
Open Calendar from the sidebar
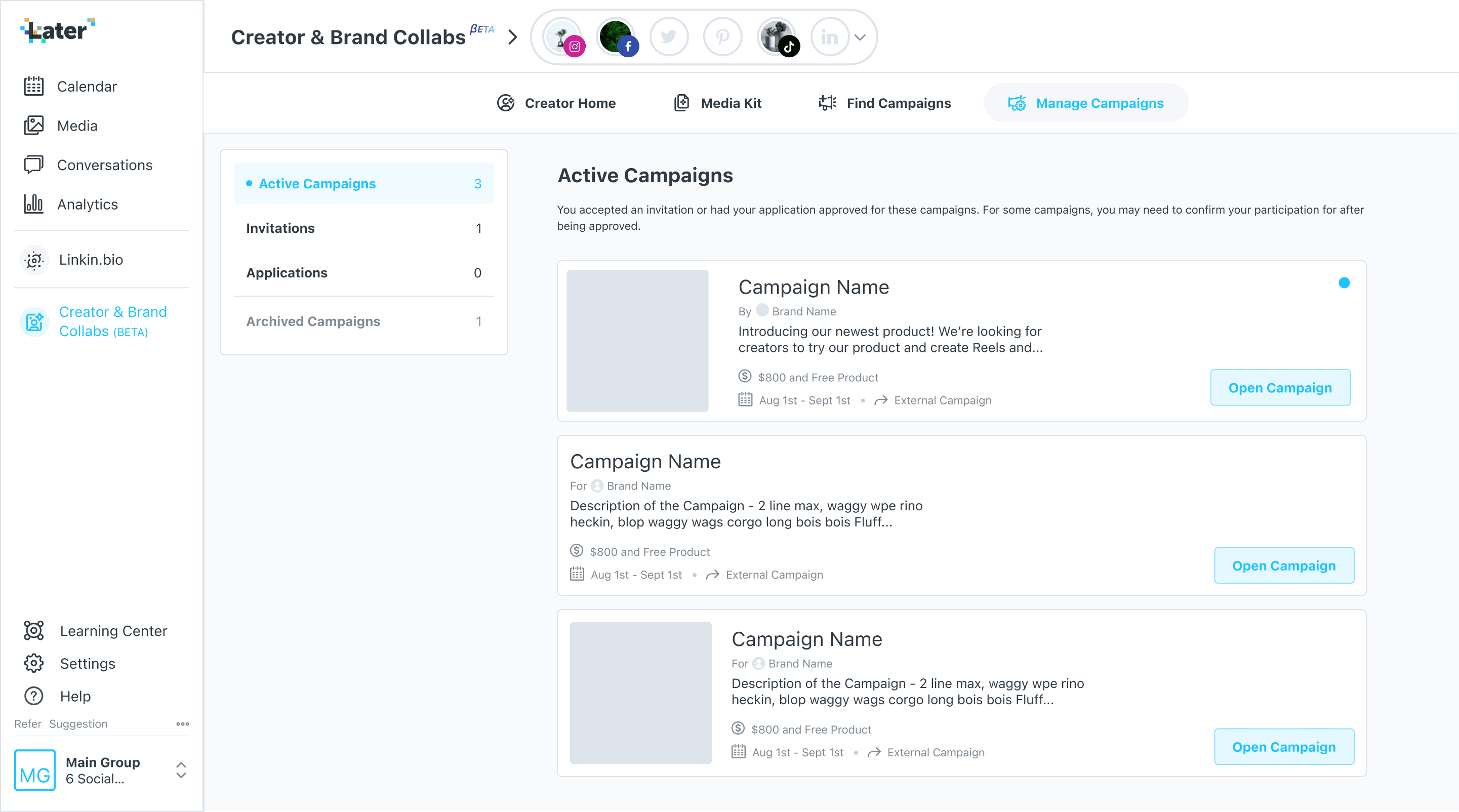(86, 87)
